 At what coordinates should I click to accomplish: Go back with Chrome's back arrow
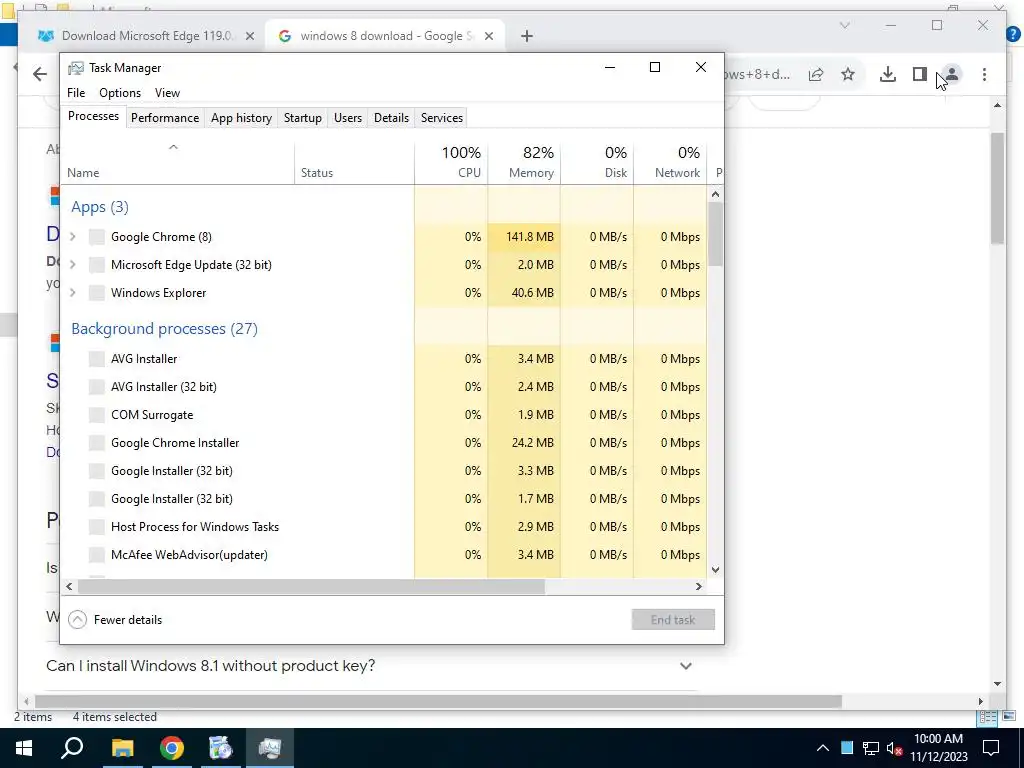tap(40, 74)
